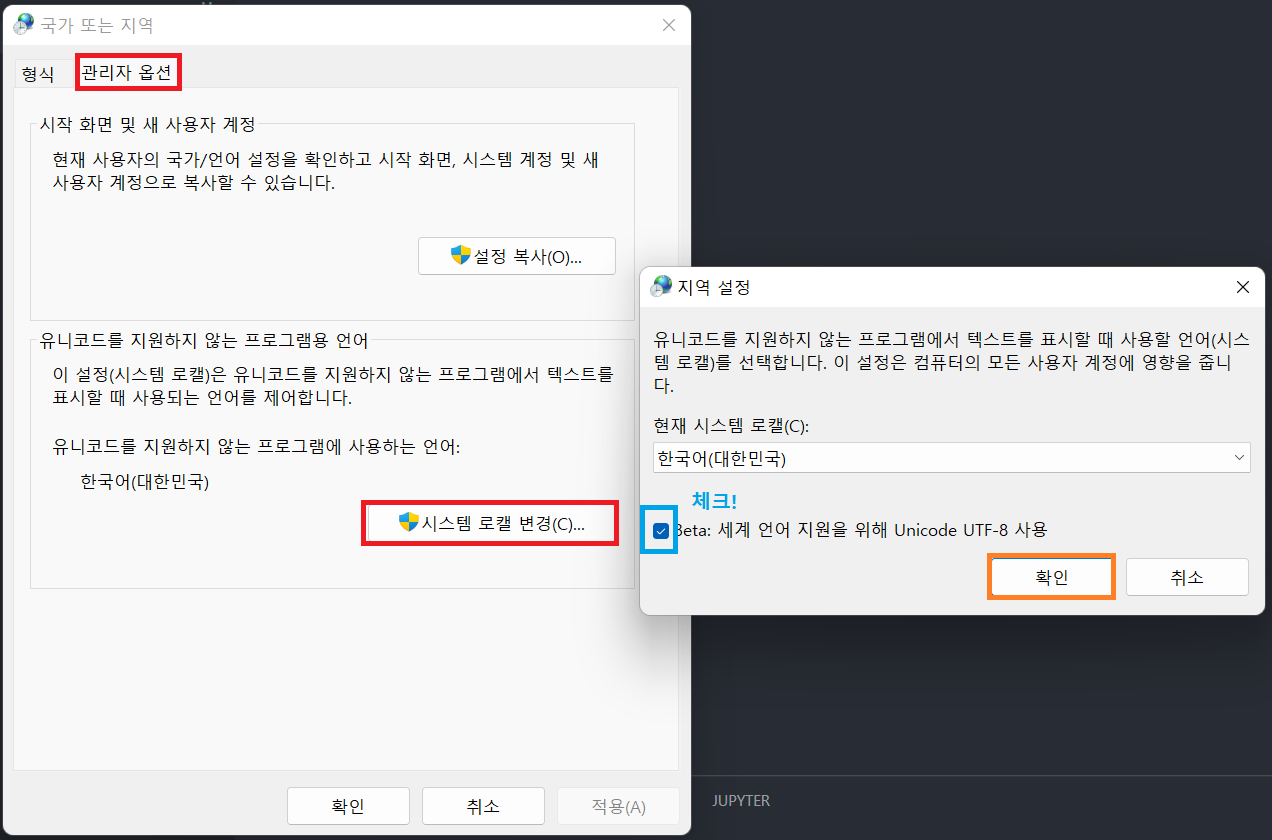The height and width of the screenshot is (840, 1272).
Task: Switch to the 형식 tab
Action: pos(38,74)
